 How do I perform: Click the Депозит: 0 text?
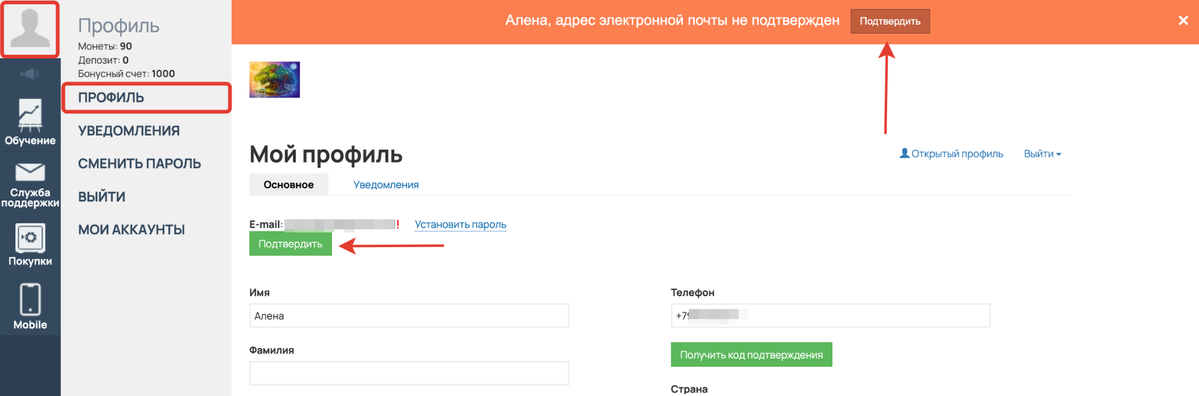(x=103, y=60)
